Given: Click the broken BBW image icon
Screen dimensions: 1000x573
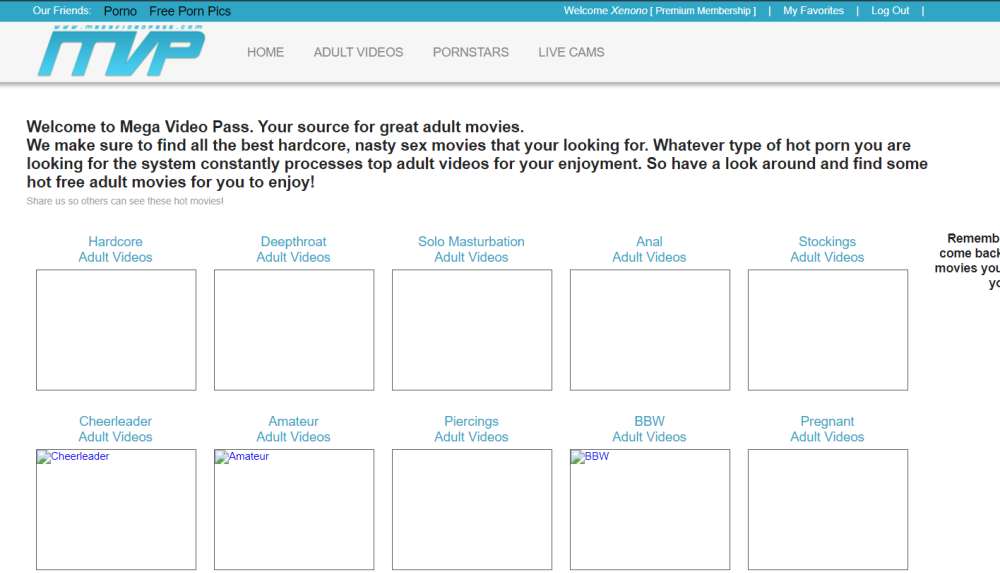Looking at the screenshot, I should [x=578, y=458].
